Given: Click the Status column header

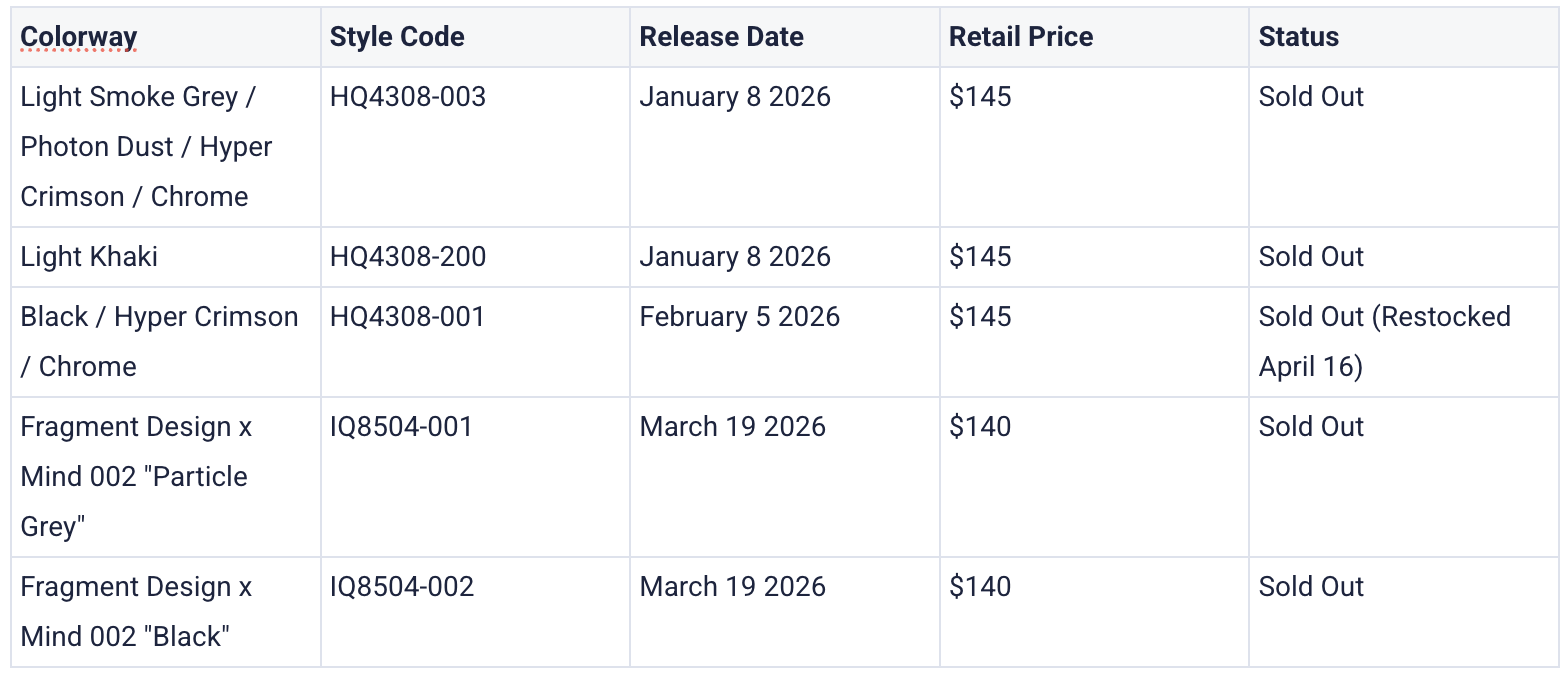Looking at the screenshot, I should click(x=1298, y=37).
